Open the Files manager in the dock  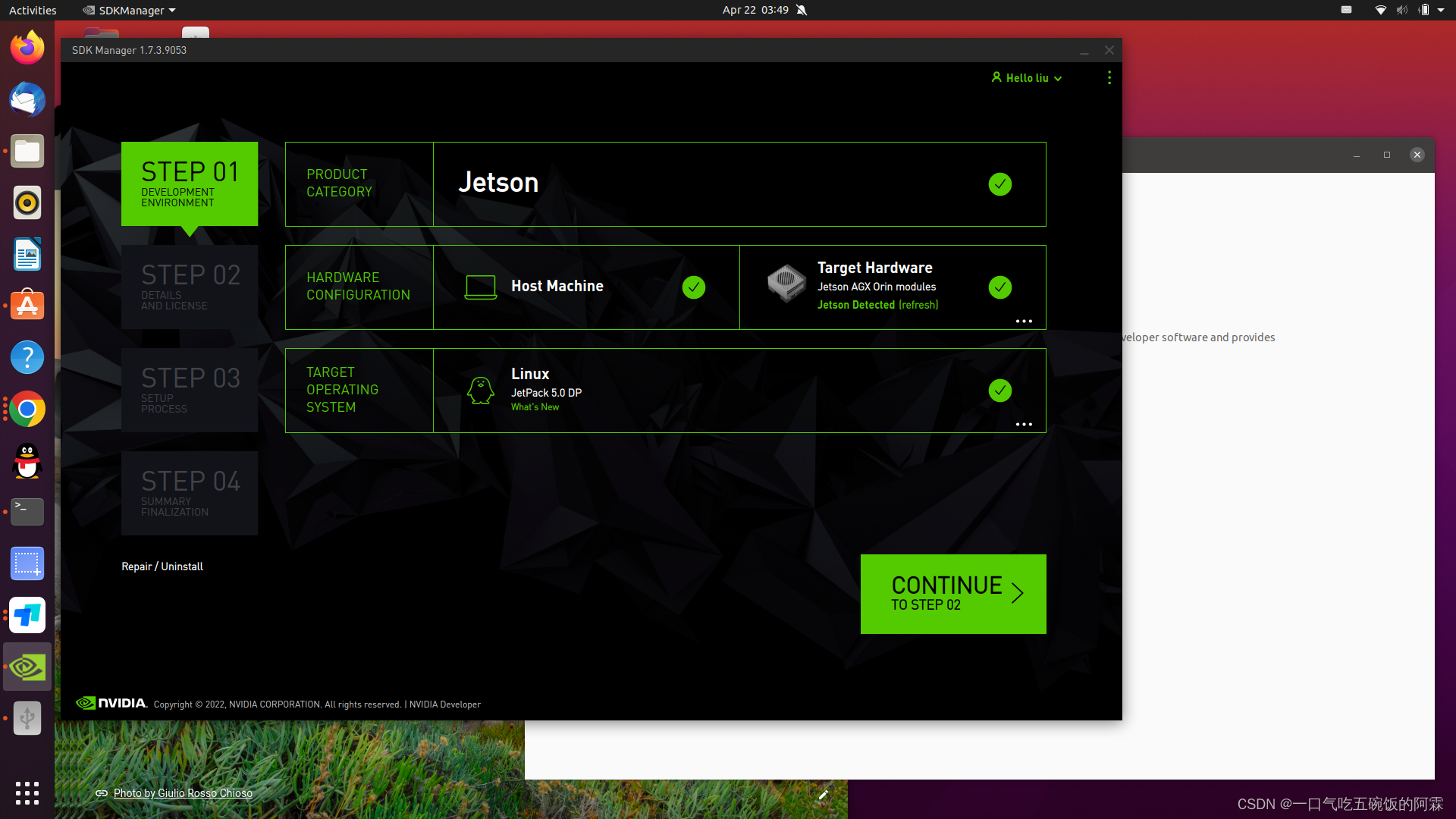27,151
